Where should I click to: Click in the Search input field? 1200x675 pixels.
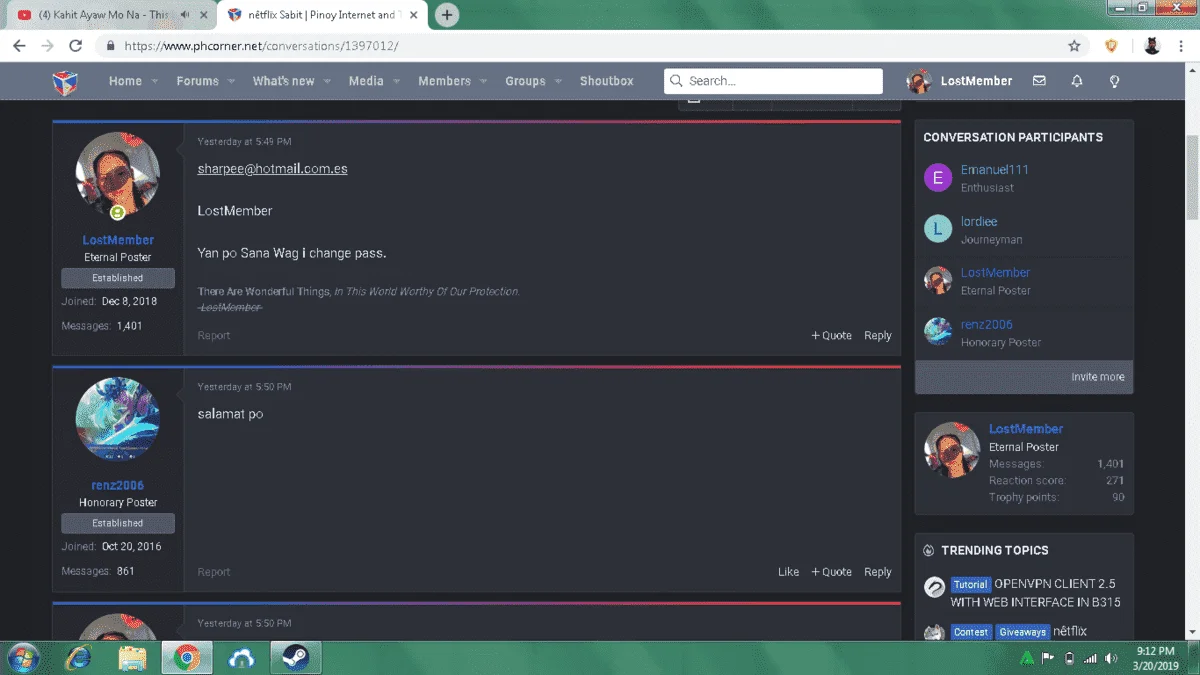773,81
